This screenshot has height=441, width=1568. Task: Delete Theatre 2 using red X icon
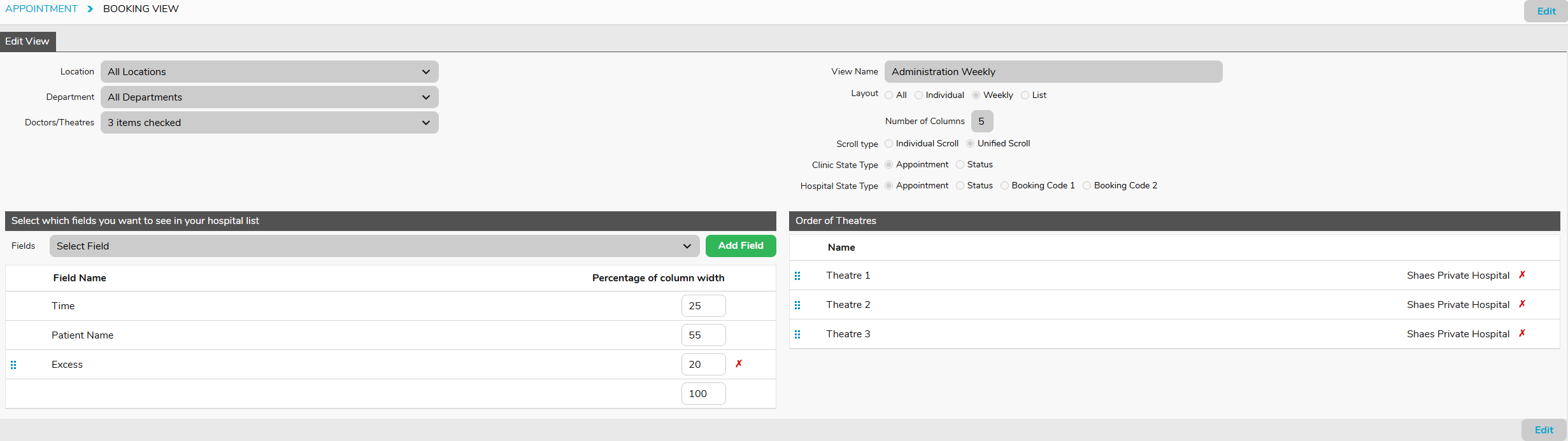pos(1522,304)
